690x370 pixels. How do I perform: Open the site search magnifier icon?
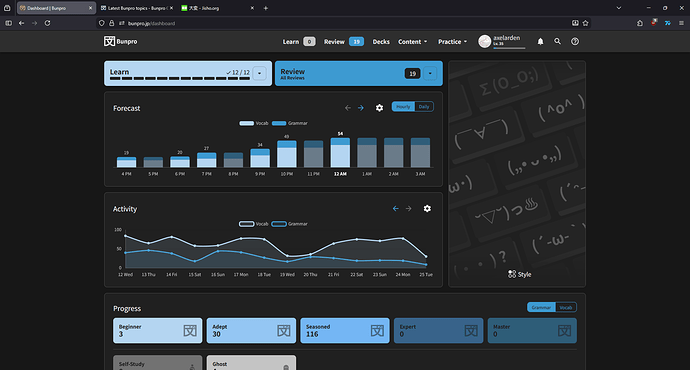tap(558, 41)
